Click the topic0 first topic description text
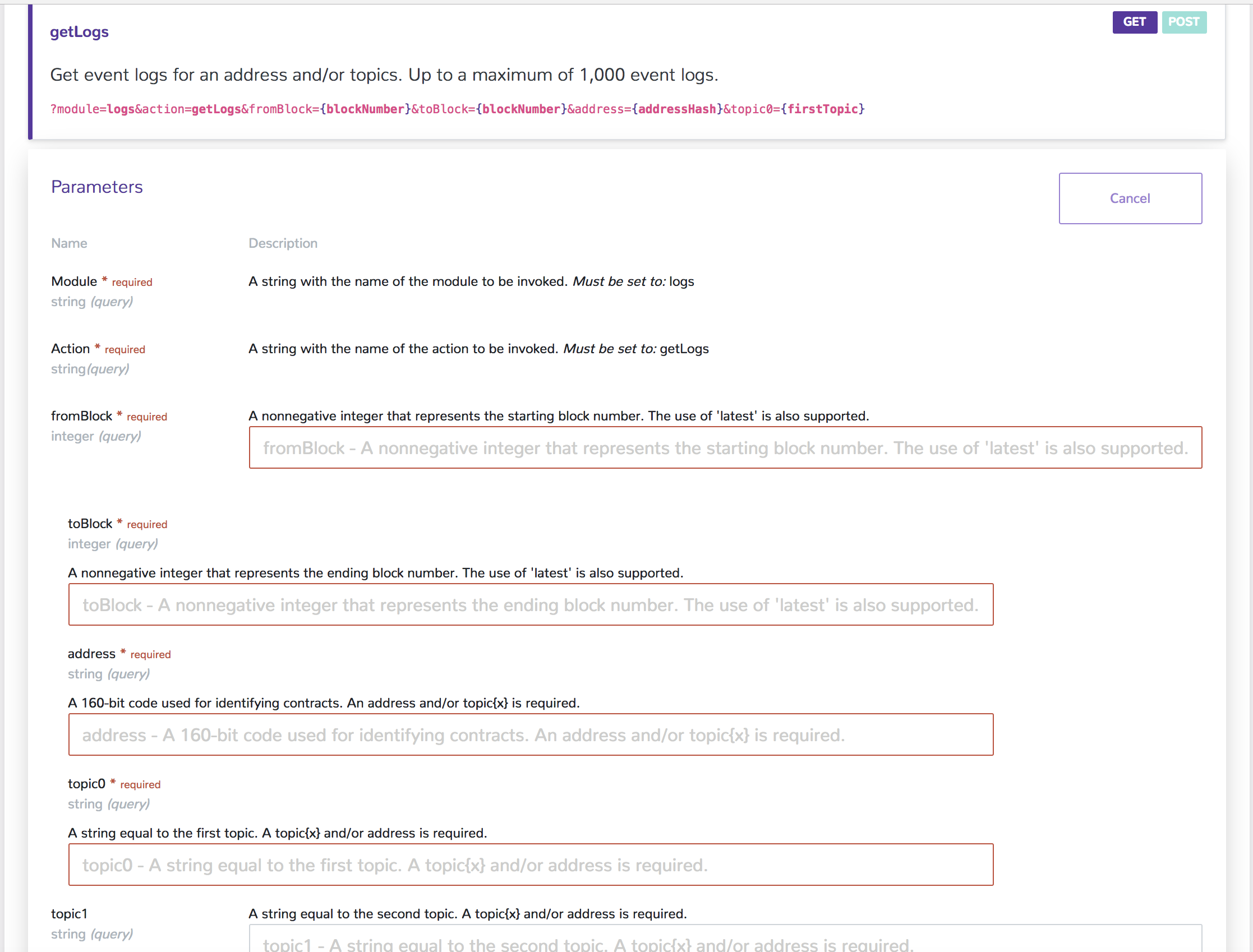 (x=278, y=833)
